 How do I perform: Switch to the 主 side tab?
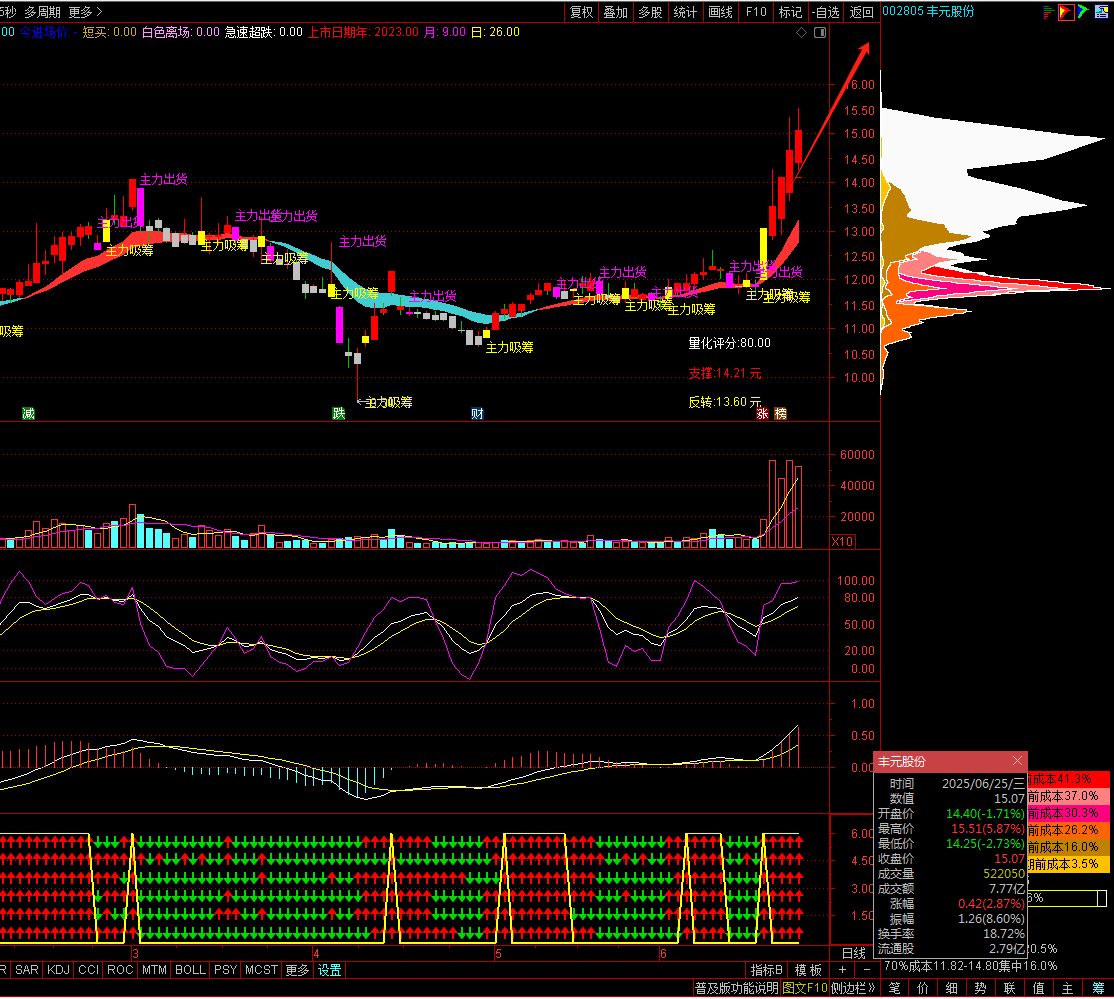coord(1068,988)
